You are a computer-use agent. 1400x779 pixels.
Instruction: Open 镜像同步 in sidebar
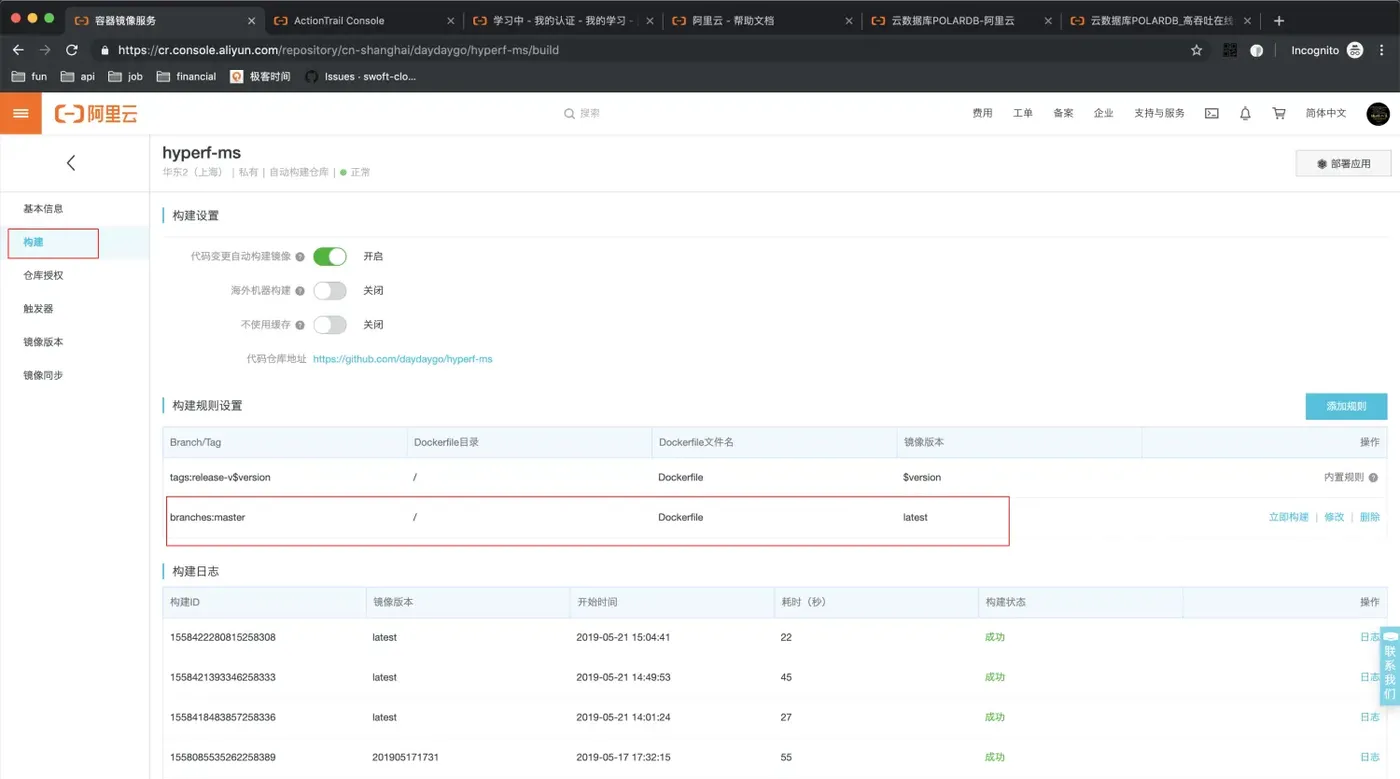[x=43, y=375]
